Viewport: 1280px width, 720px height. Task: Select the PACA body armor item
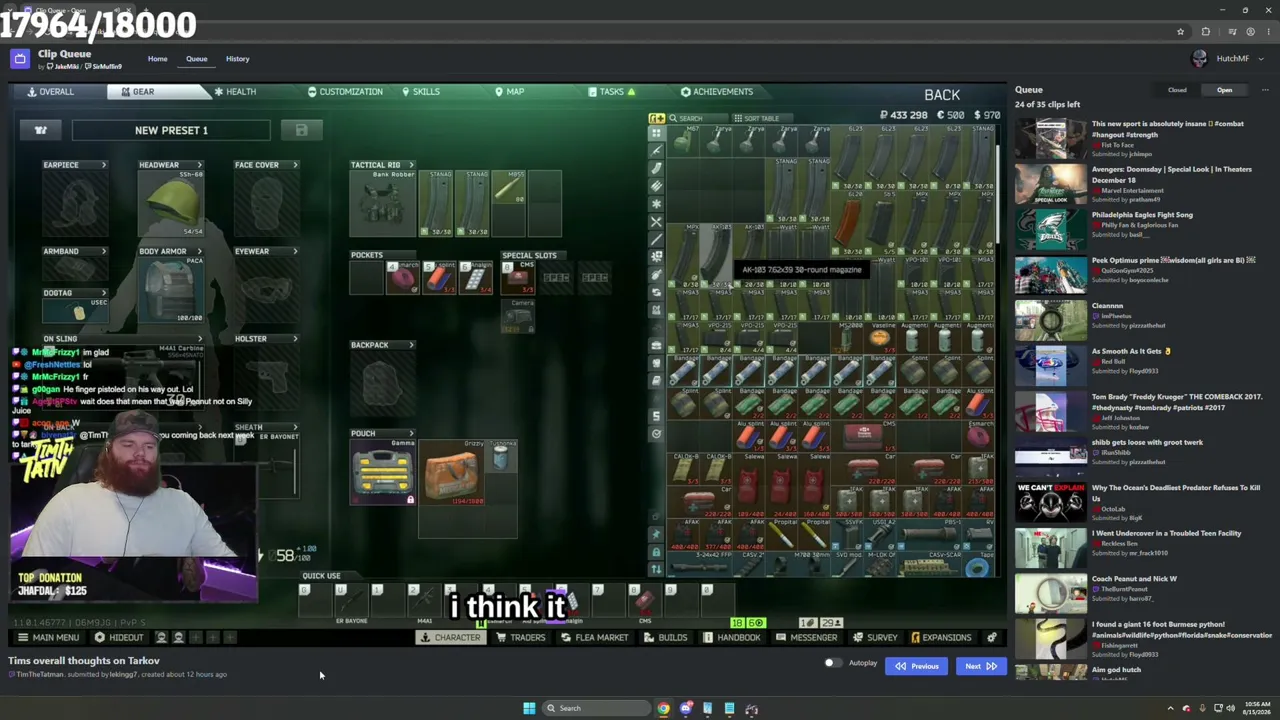(x=172, y=289)
